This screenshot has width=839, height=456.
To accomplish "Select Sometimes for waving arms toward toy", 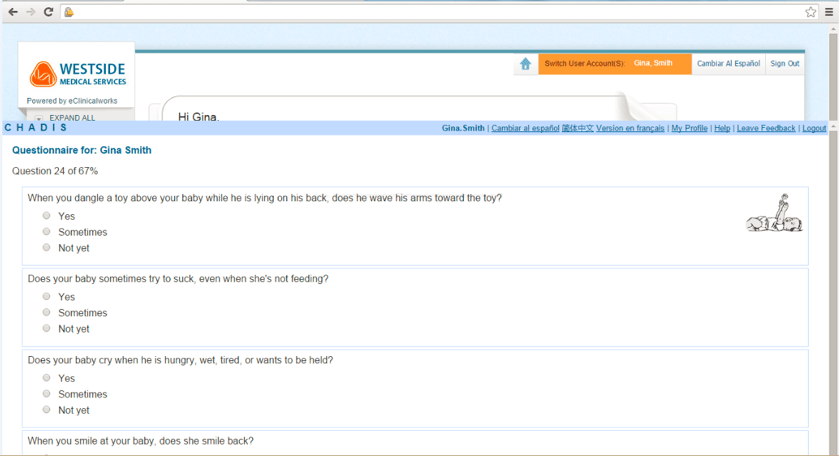I will (x=47, y=232).
